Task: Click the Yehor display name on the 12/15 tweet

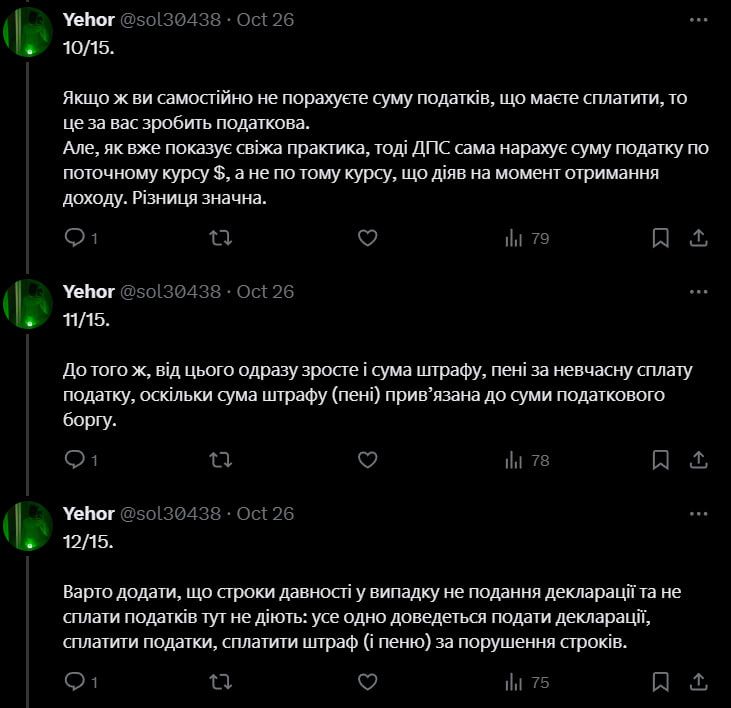Action: 88,513
